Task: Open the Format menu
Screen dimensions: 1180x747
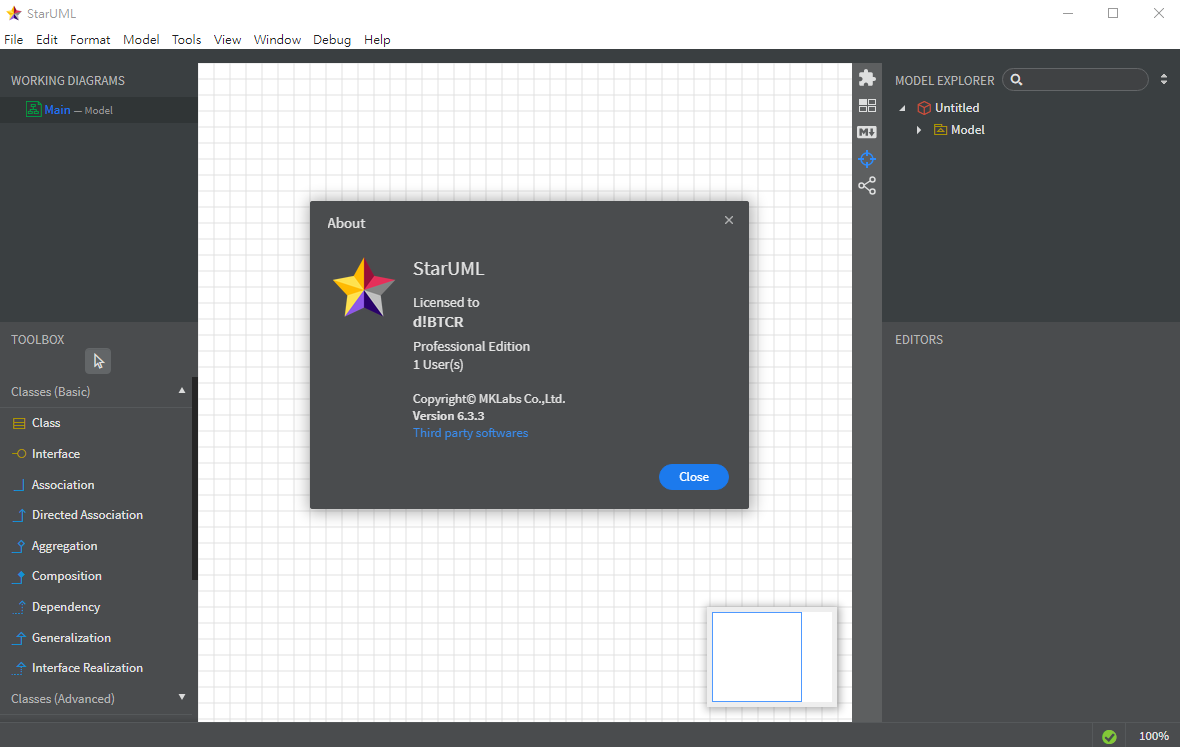Action: click(x=90, y=40)
